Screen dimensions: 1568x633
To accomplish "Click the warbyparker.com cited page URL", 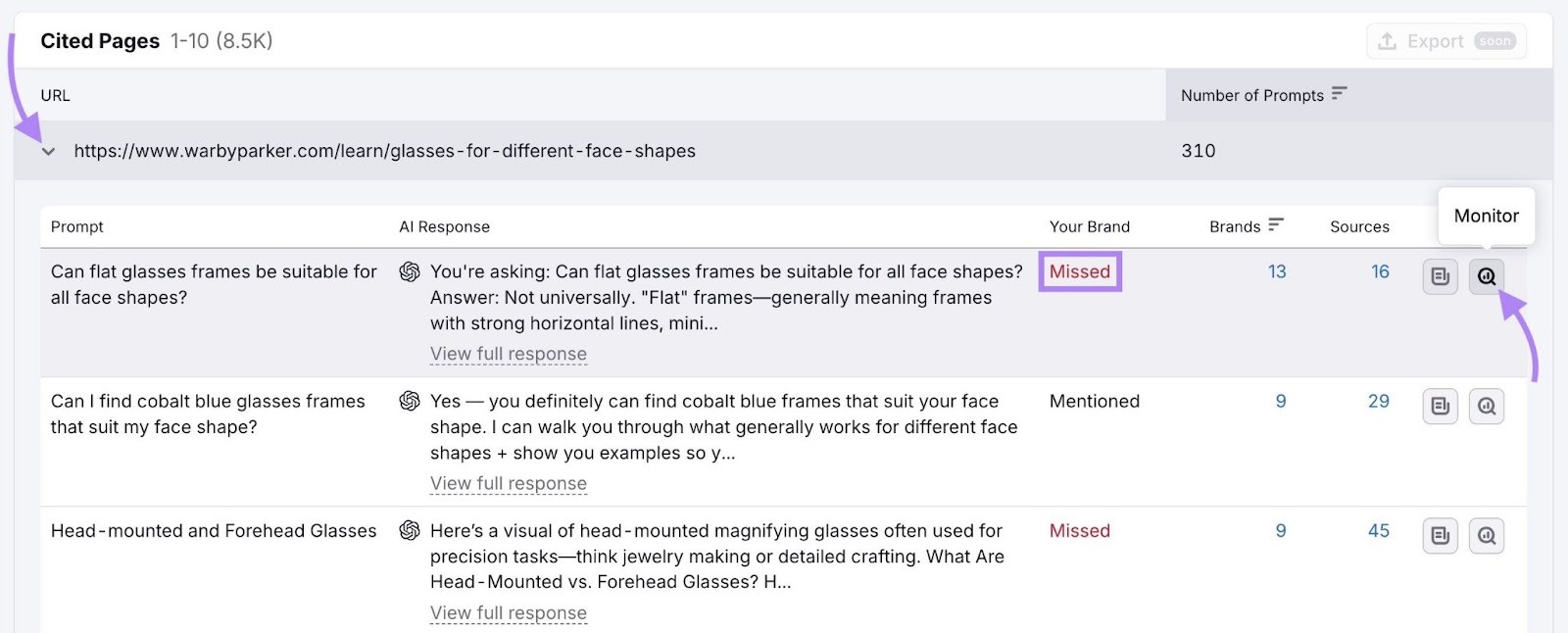I will click(x=384, y=151).
